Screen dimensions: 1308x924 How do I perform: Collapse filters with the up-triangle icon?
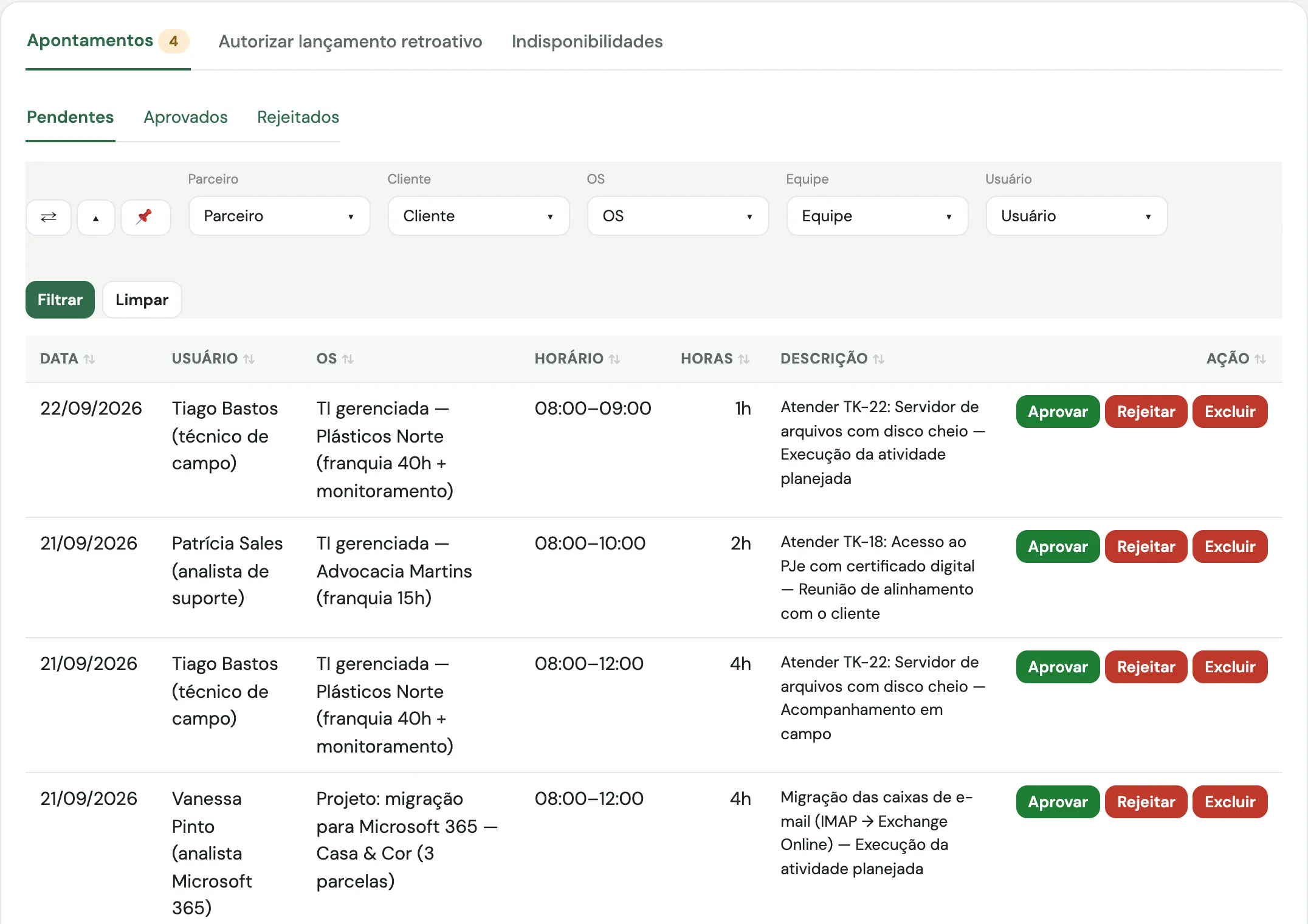(x=96, y=217)
